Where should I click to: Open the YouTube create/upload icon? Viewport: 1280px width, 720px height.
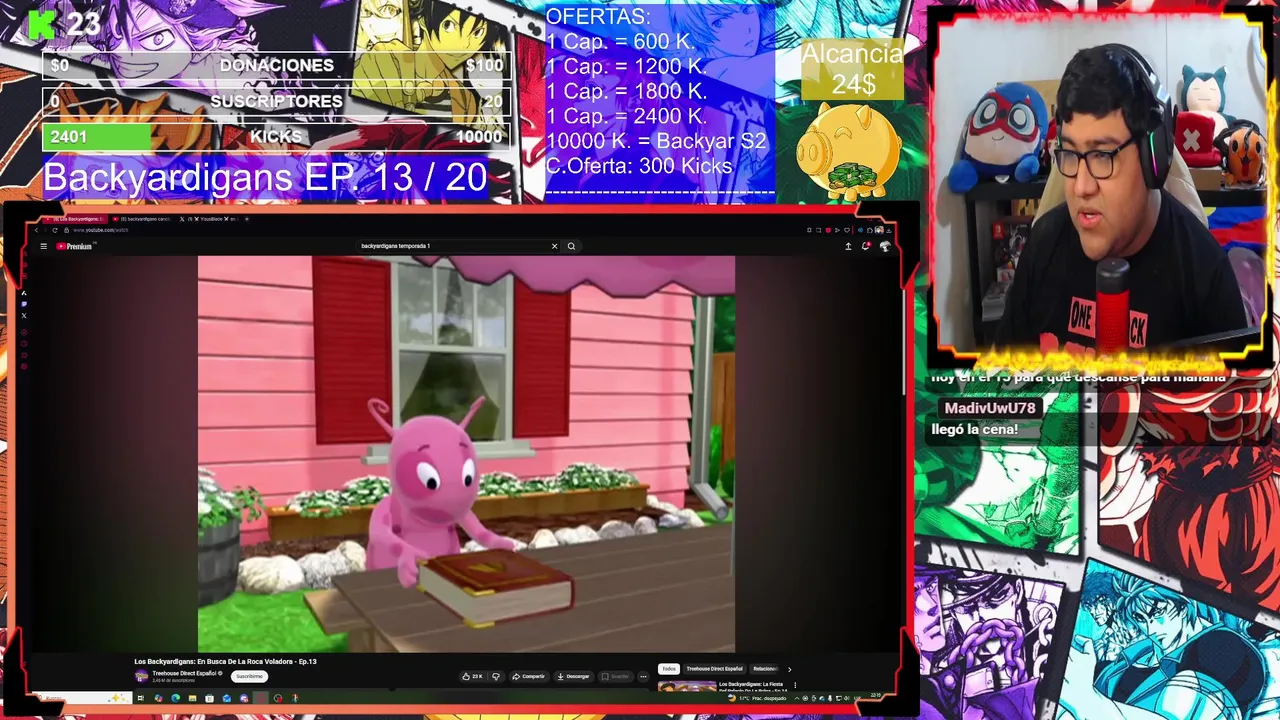[x=848, y=246]
